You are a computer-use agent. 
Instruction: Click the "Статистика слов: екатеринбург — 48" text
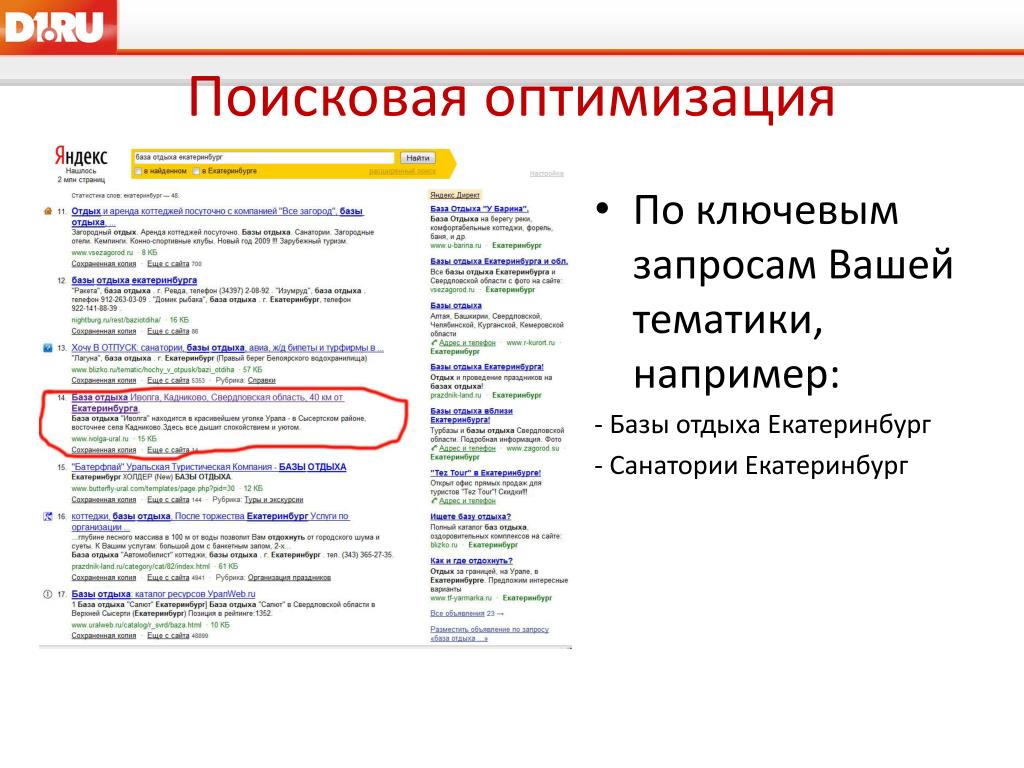pos(125,195)
